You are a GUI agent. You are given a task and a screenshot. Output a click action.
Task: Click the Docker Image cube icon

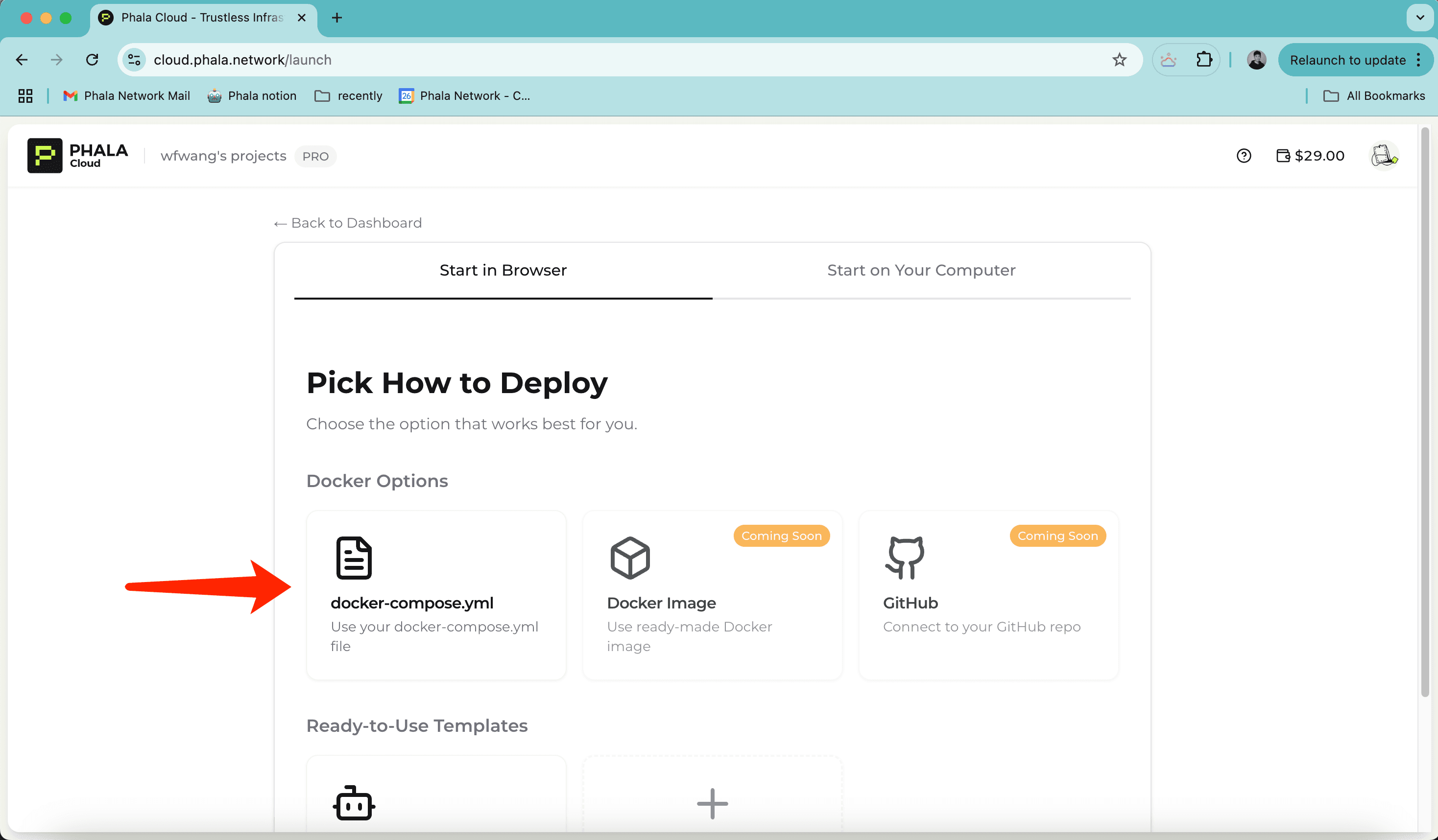[630, 558]
